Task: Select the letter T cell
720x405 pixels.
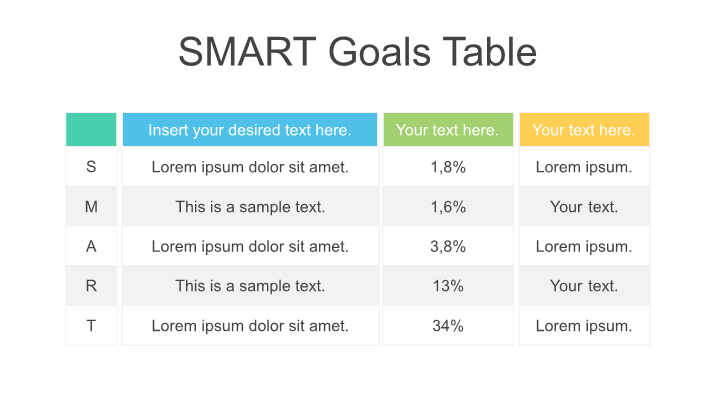Action: coord(91,325)
